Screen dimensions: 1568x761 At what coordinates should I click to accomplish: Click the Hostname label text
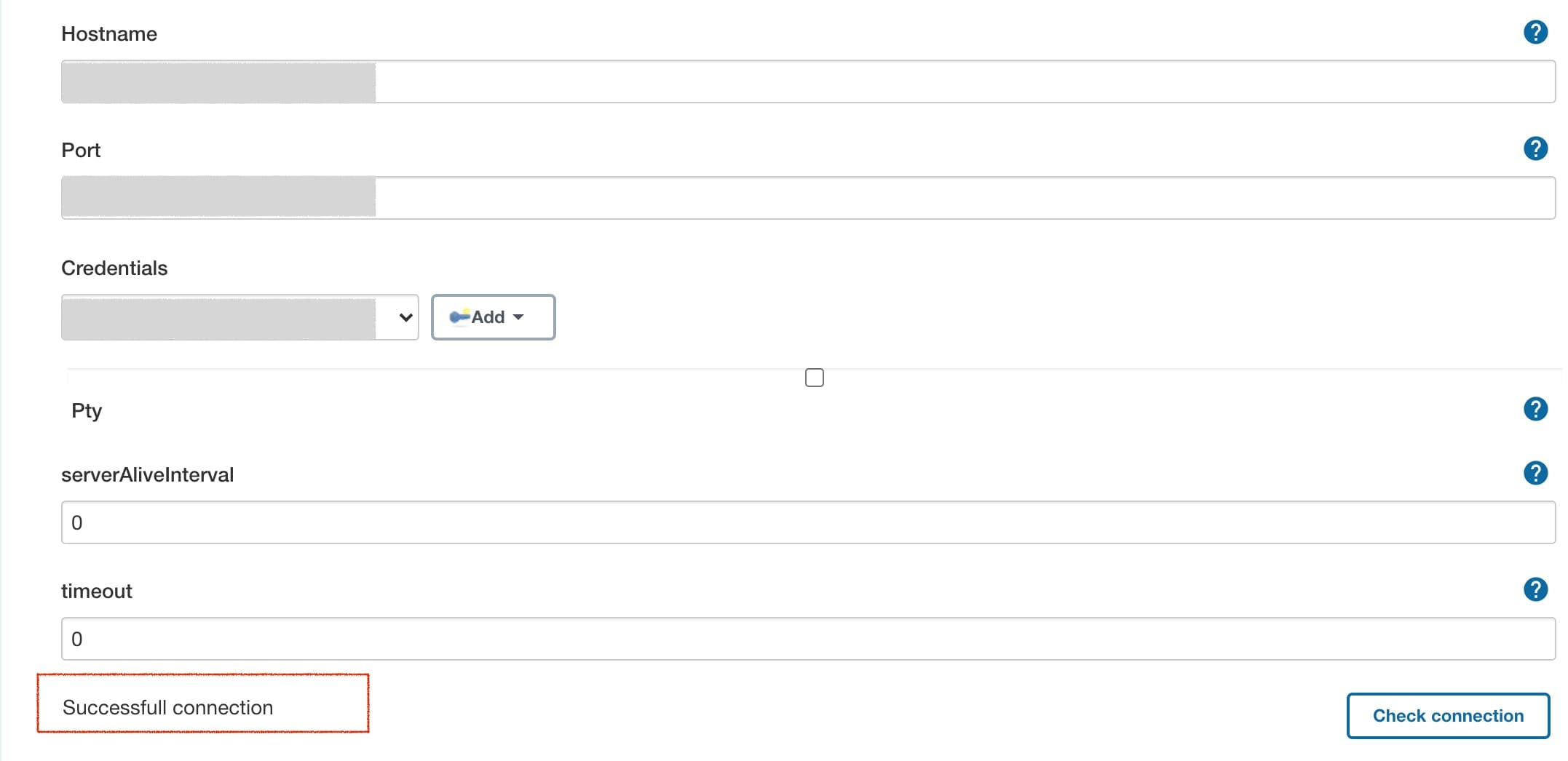click(x=109, y=33)
